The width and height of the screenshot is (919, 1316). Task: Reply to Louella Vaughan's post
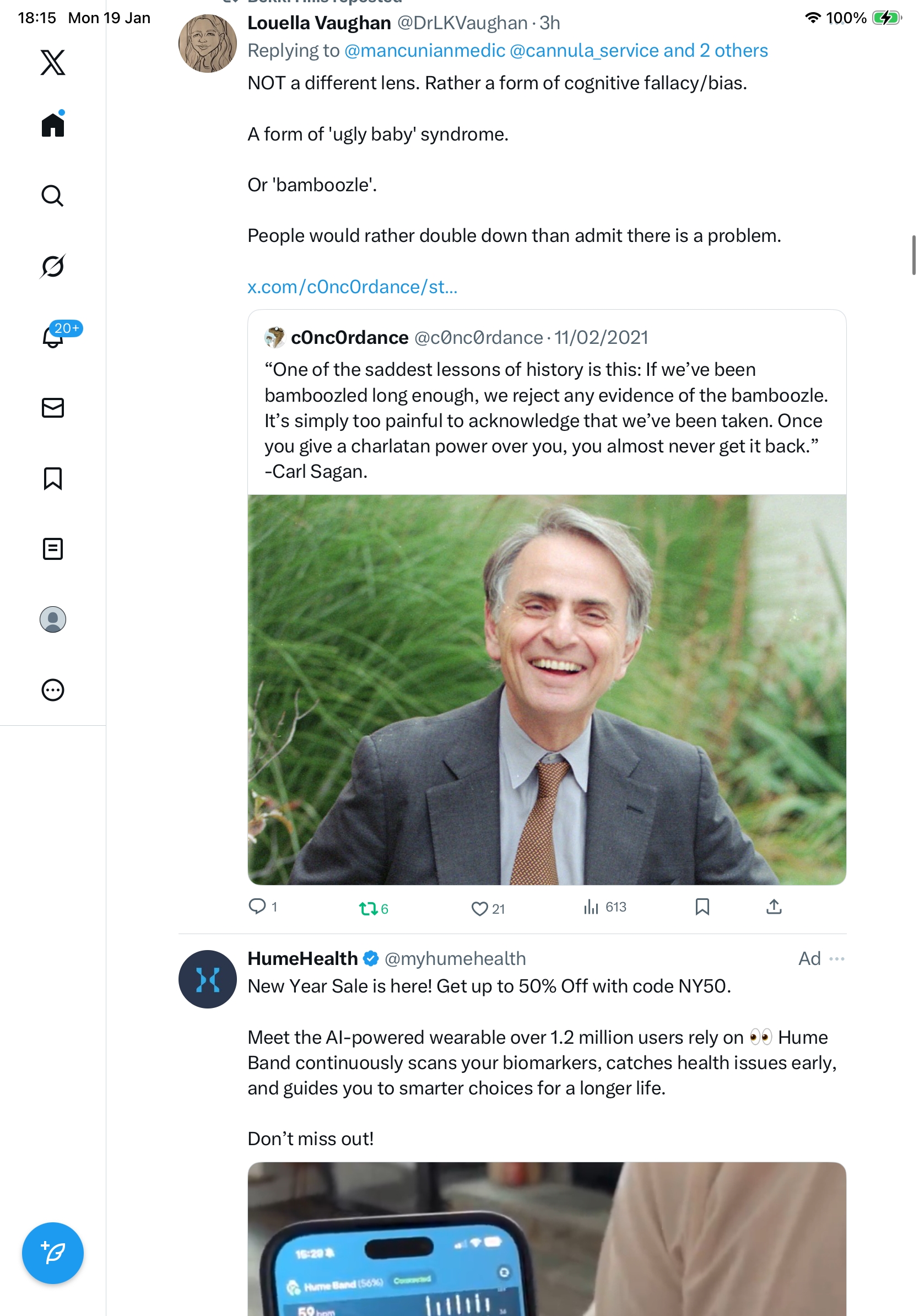pos(257,906)
